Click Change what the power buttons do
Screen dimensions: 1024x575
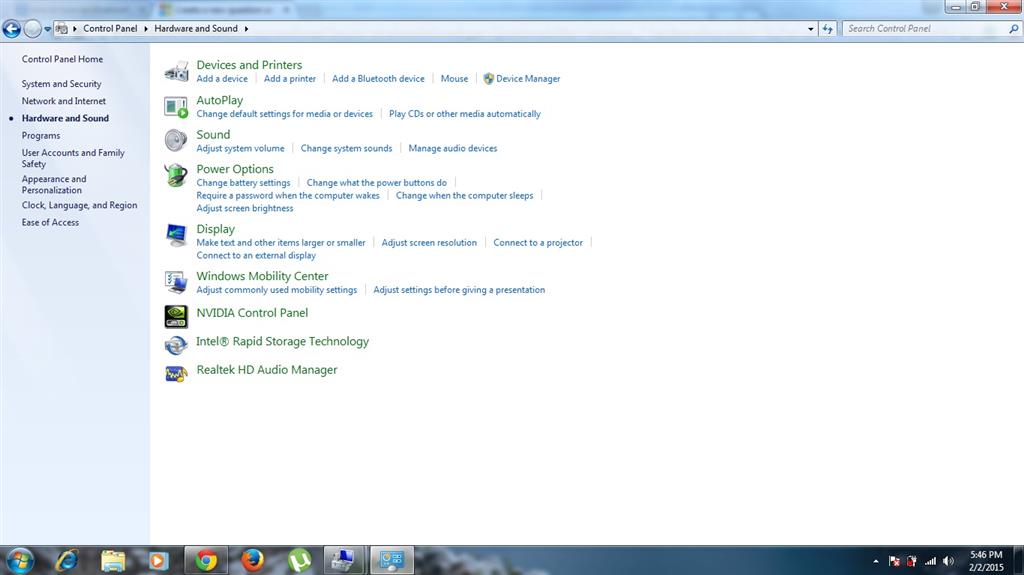click(x=377, y=183)
